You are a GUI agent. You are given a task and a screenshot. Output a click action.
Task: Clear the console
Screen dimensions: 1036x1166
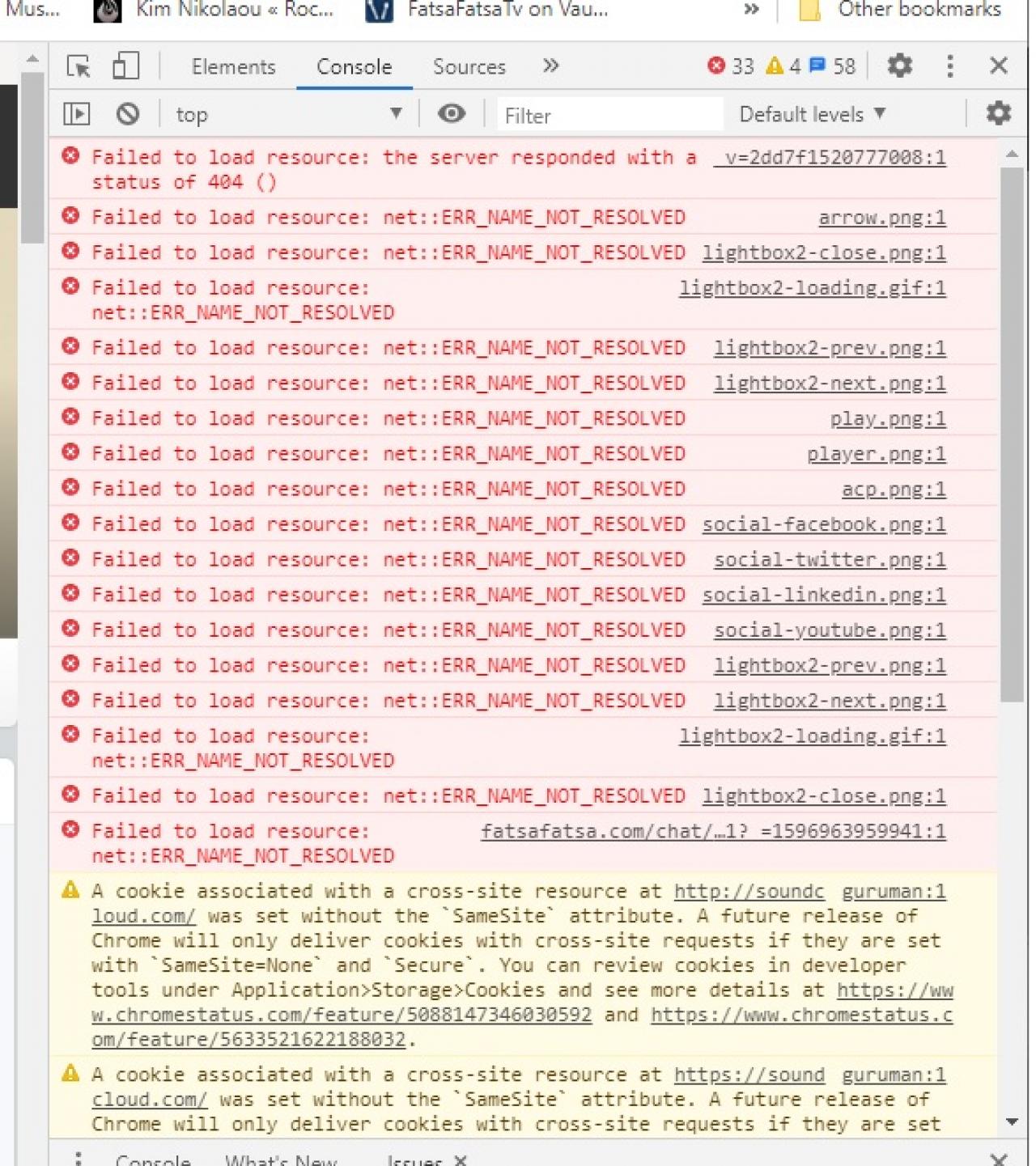[x=128, y=114]
